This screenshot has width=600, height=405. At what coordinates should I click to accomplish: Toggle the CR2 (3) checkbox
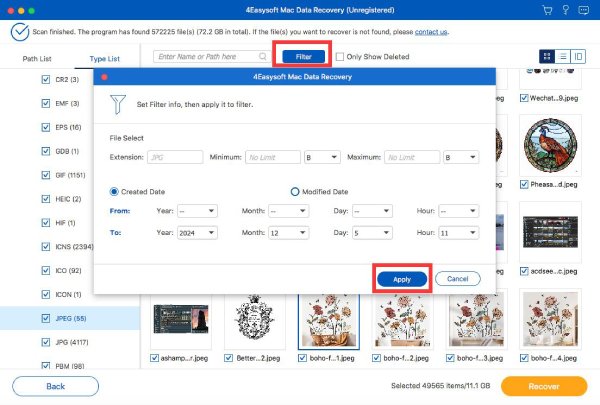pos(46,80)
